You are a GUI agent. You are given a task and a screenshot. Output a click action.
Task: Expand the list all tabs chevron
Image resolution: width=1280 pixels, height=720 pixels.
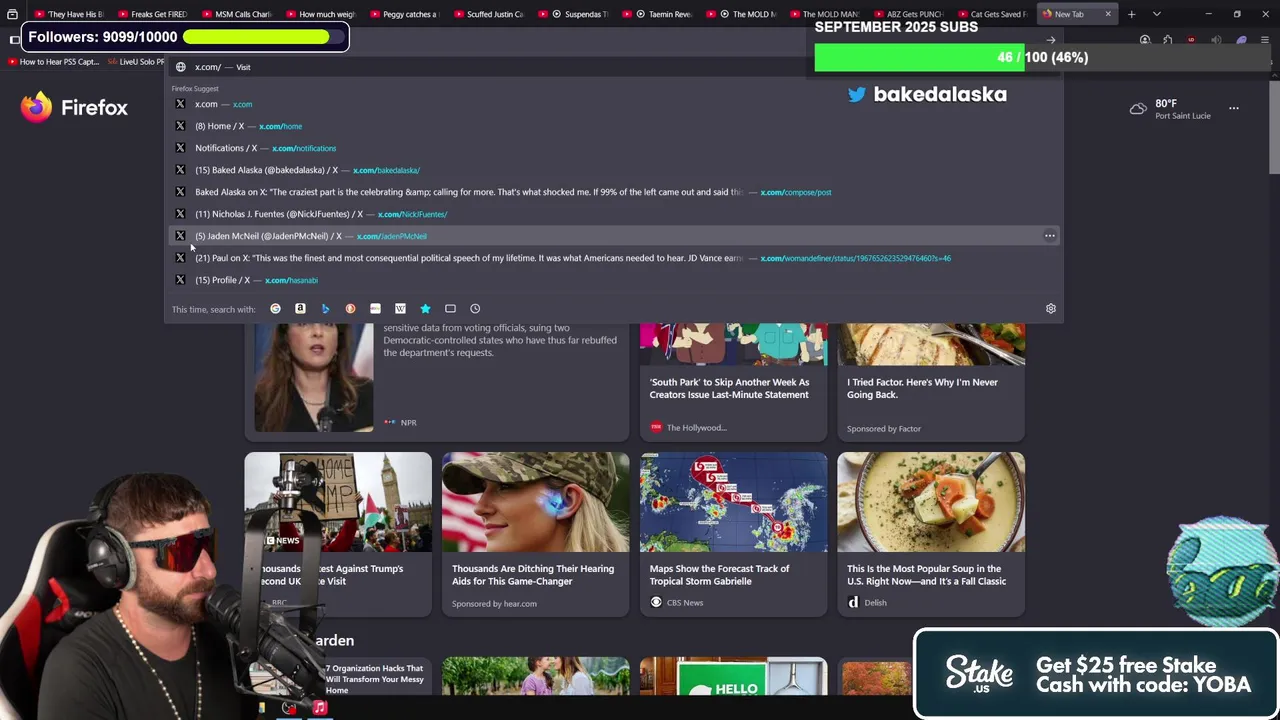(1156, 14)
